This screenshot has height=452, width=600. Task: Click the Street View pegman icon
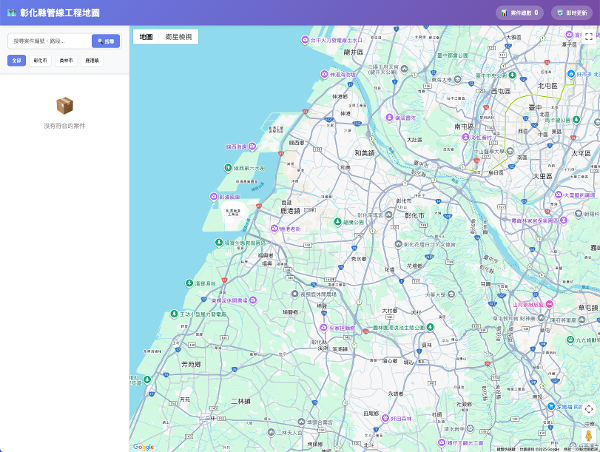pos(588,433)
